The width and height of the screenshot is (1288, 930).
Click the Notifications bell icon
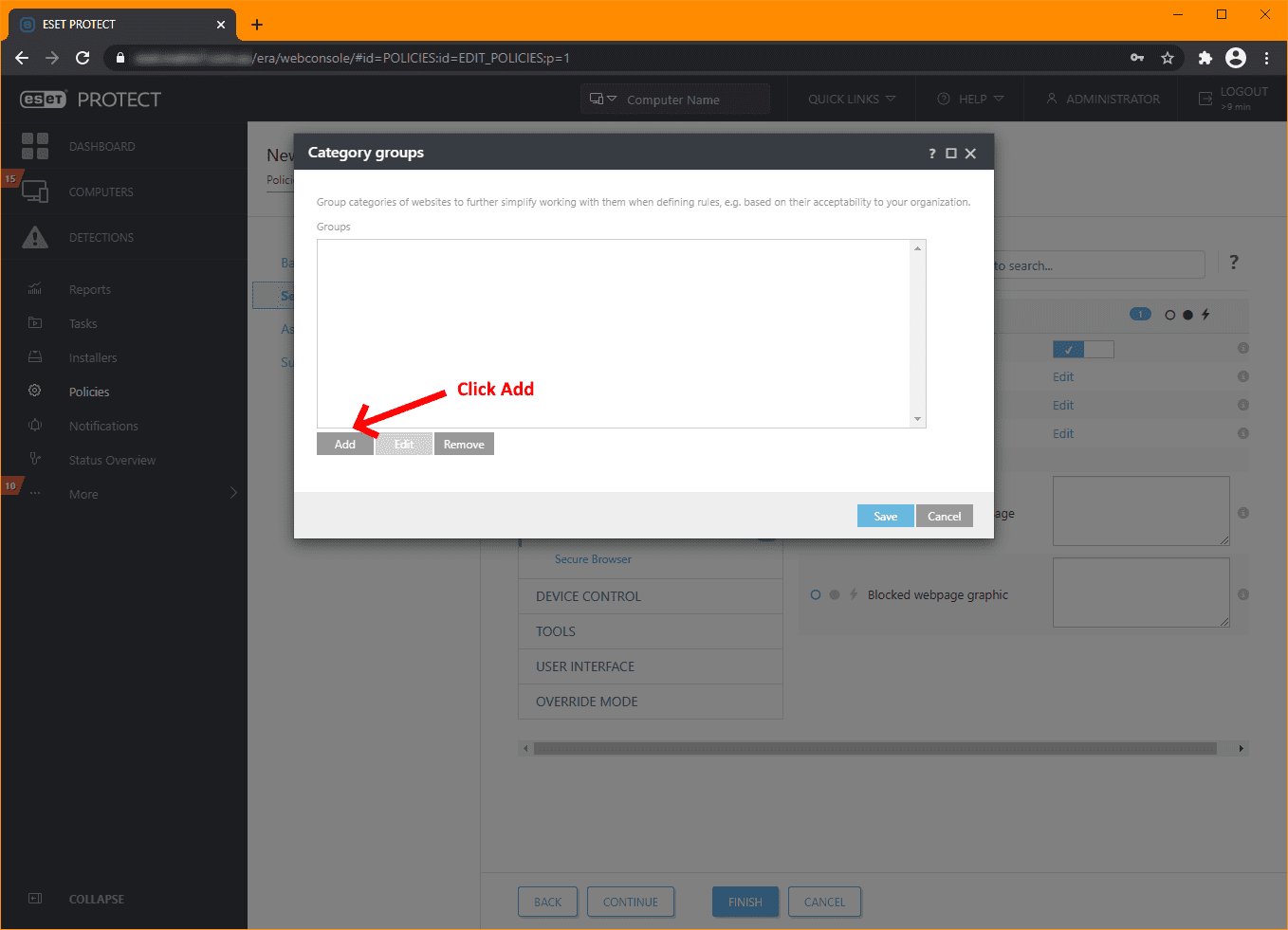pos(35,425)
